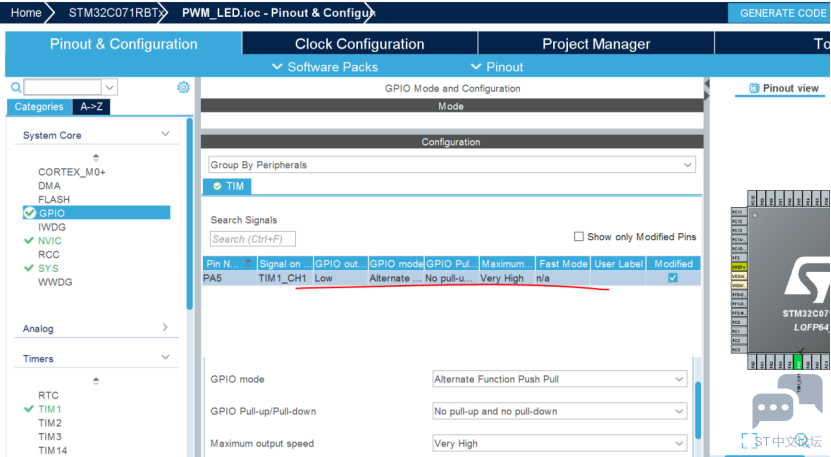Click the green check icon on TIM tab

tap(217, 186)
